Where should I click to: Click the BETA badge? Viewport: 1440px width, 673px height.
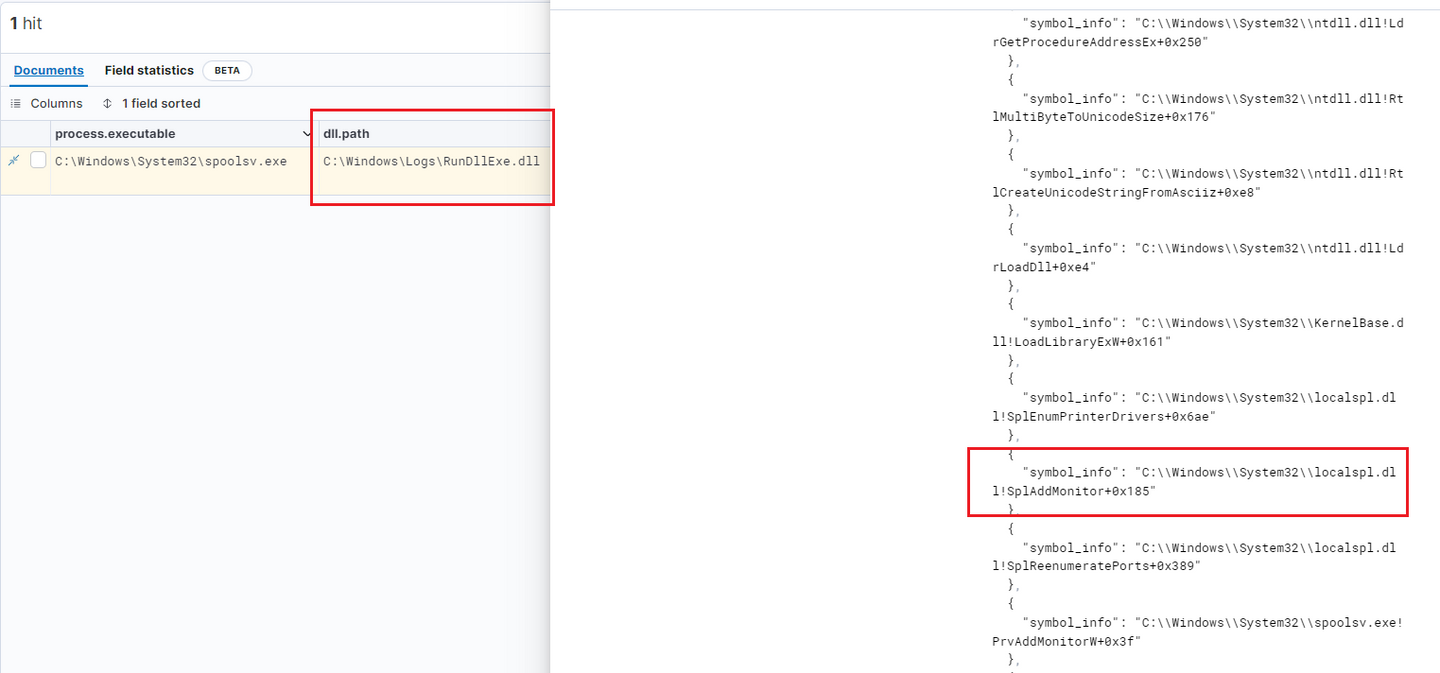[227, 71]
